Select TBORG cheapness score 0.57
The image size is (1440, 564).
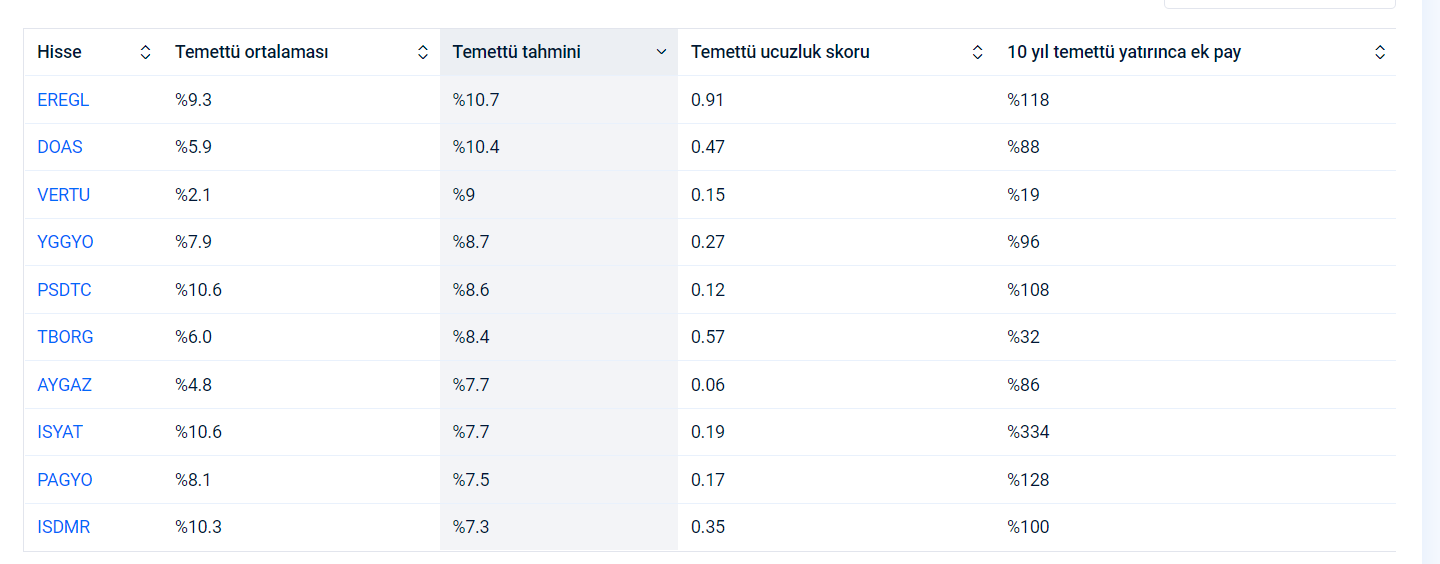click(x=708, y=337)
